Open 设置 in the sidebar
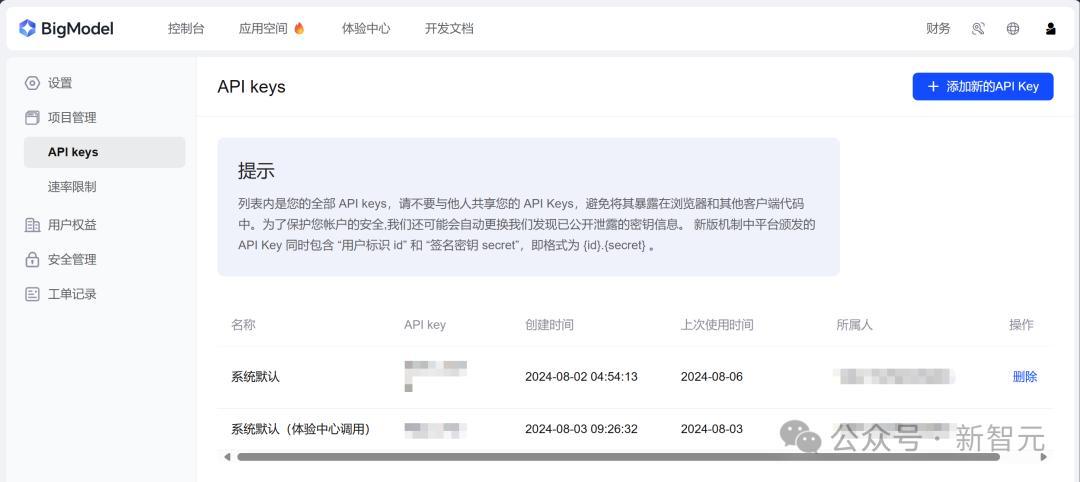Screen dimensions: 1080x482 click(60, 83)
